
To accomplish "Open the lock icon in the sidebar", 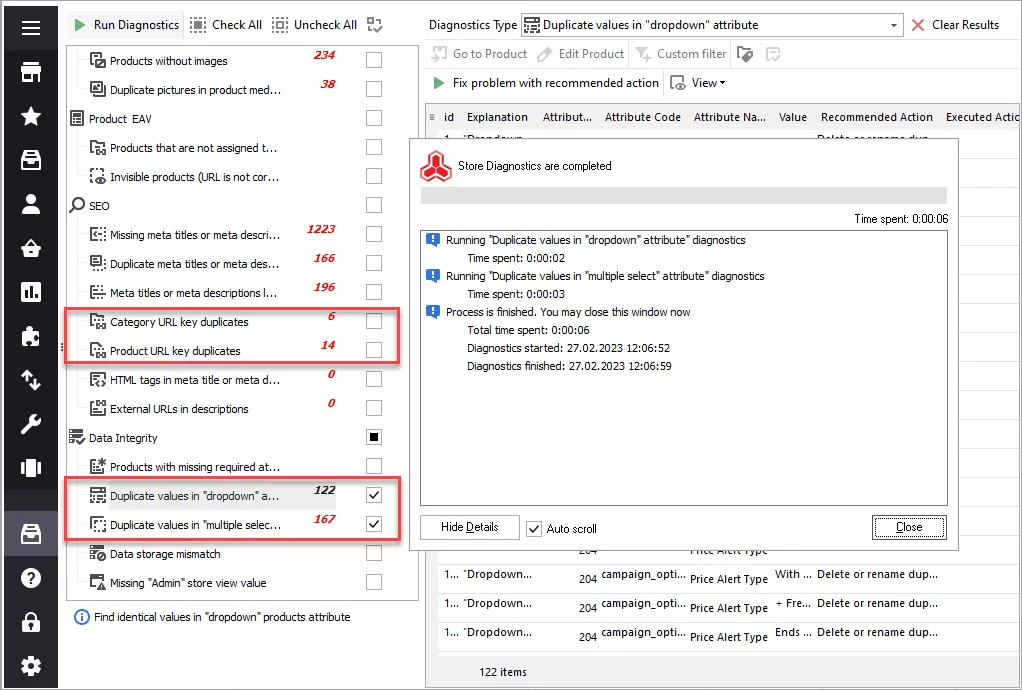I will tap(31, 622).
